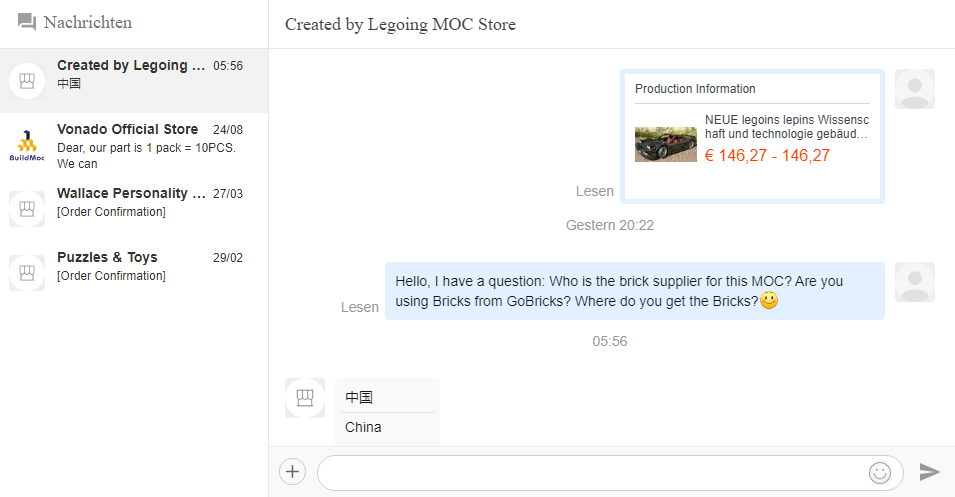Click the black car product thumbnail

pyautogui.click(x=666, y=144)
